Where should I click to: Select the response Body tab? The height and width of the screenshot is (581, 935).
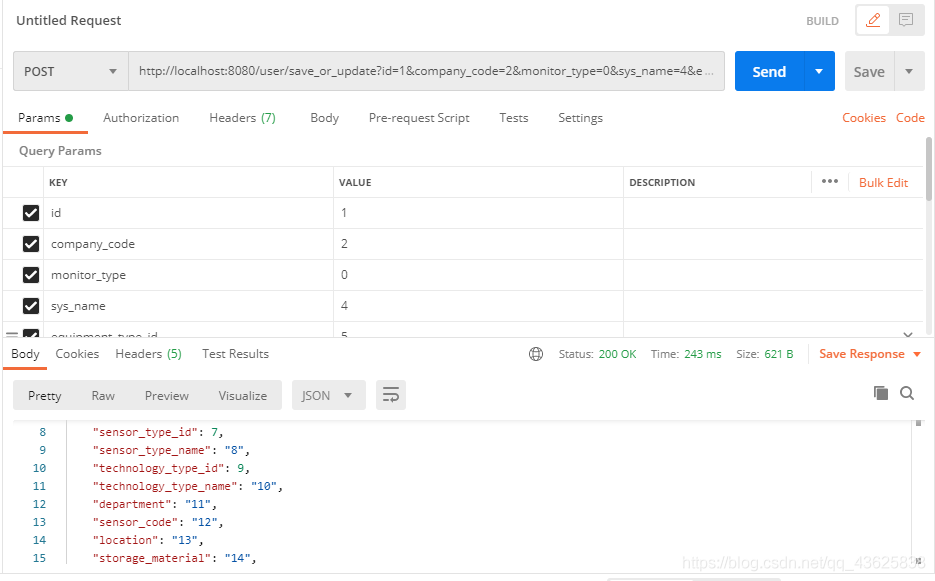click(25, 354)
